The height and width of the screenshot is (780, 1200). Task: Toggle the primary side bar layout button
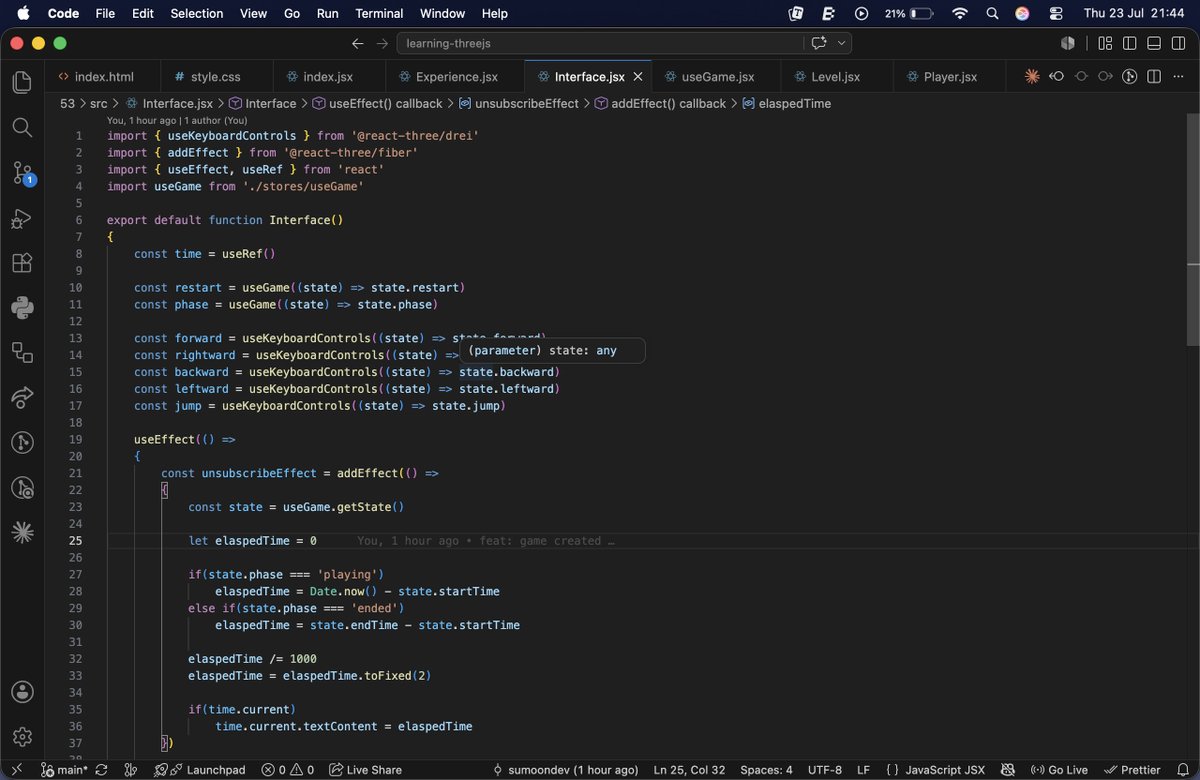point(1129,43)
